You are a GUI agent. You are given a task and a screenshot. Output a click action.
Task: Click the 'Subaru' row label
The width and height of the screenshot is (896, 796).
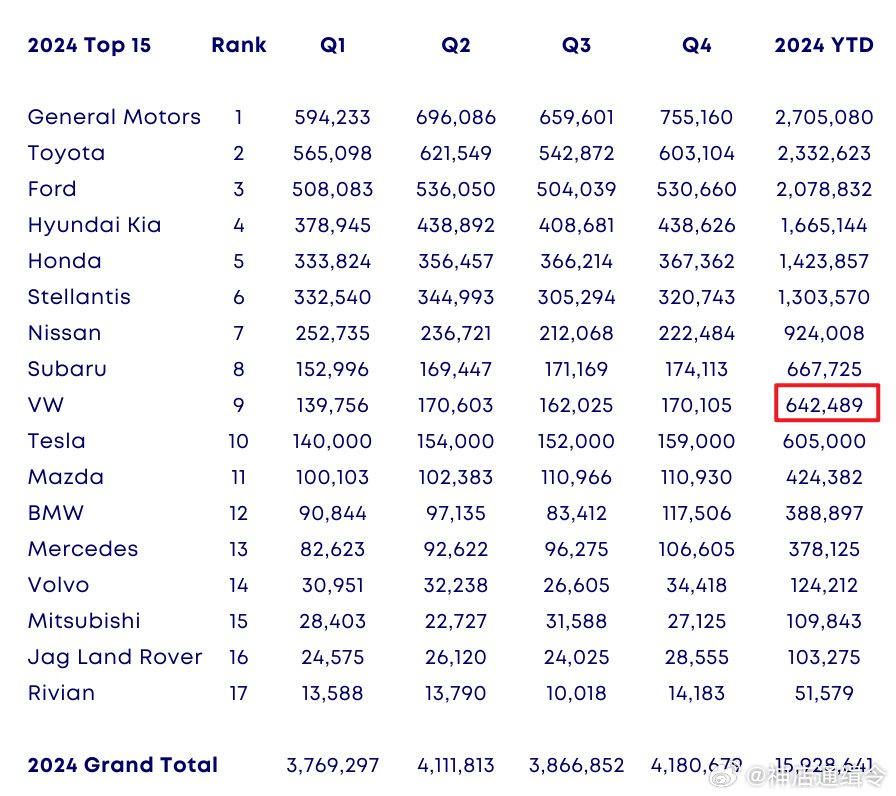pos(67,369)
